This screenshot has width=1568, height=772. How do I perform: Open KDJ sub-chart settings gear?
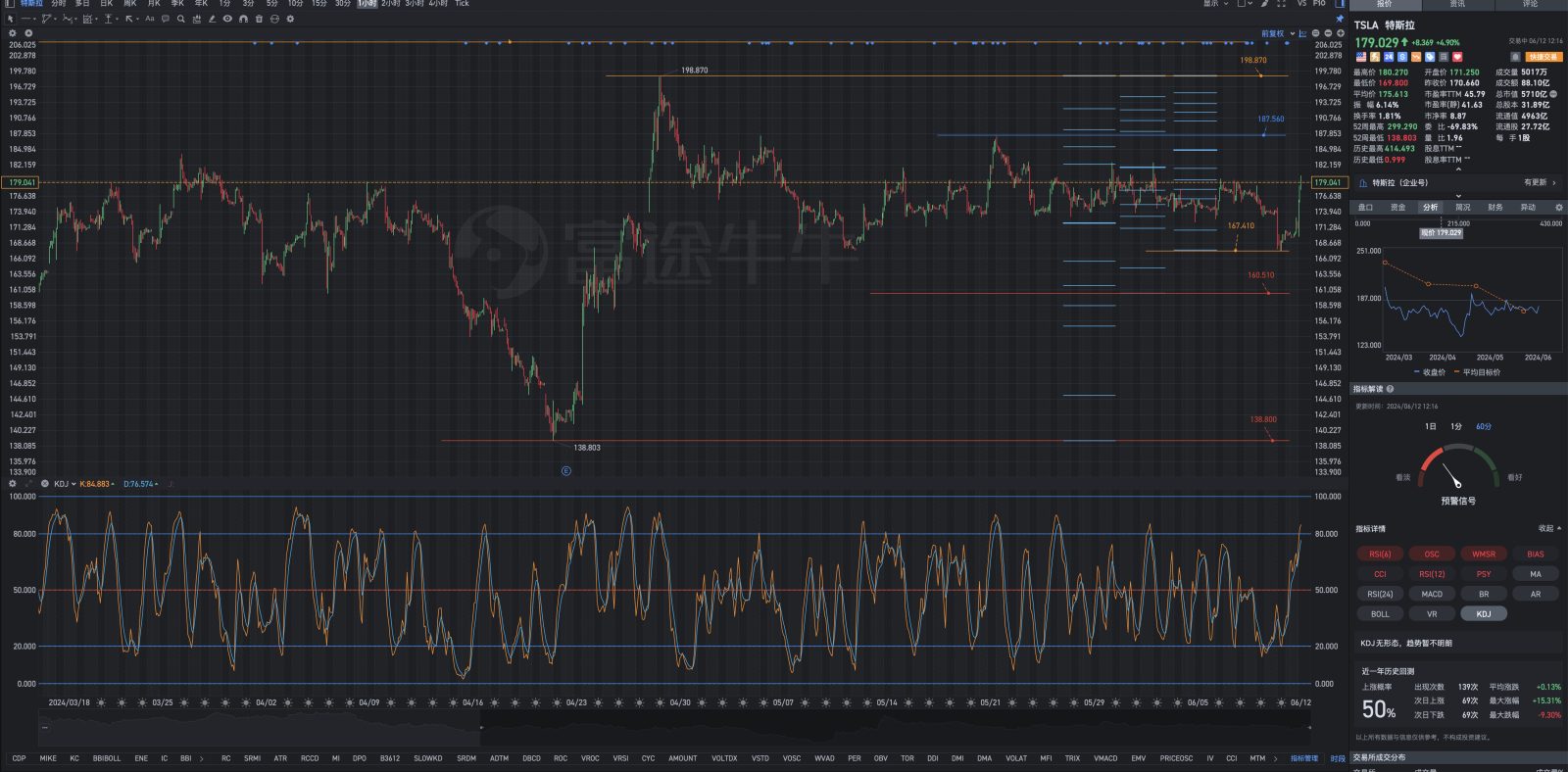point(13,484)
